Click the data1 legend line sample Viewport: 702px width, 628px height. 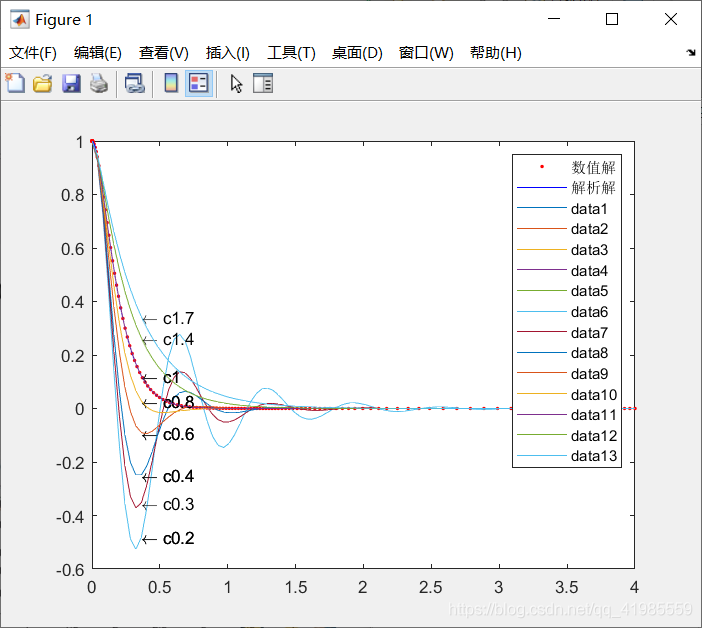coord(542,208)
